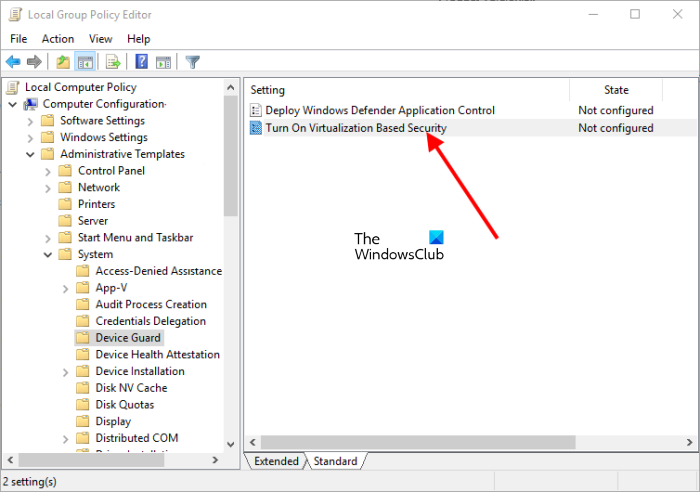Collapse the System node
This screenshot has height=492, width=700.
[48, 254]
